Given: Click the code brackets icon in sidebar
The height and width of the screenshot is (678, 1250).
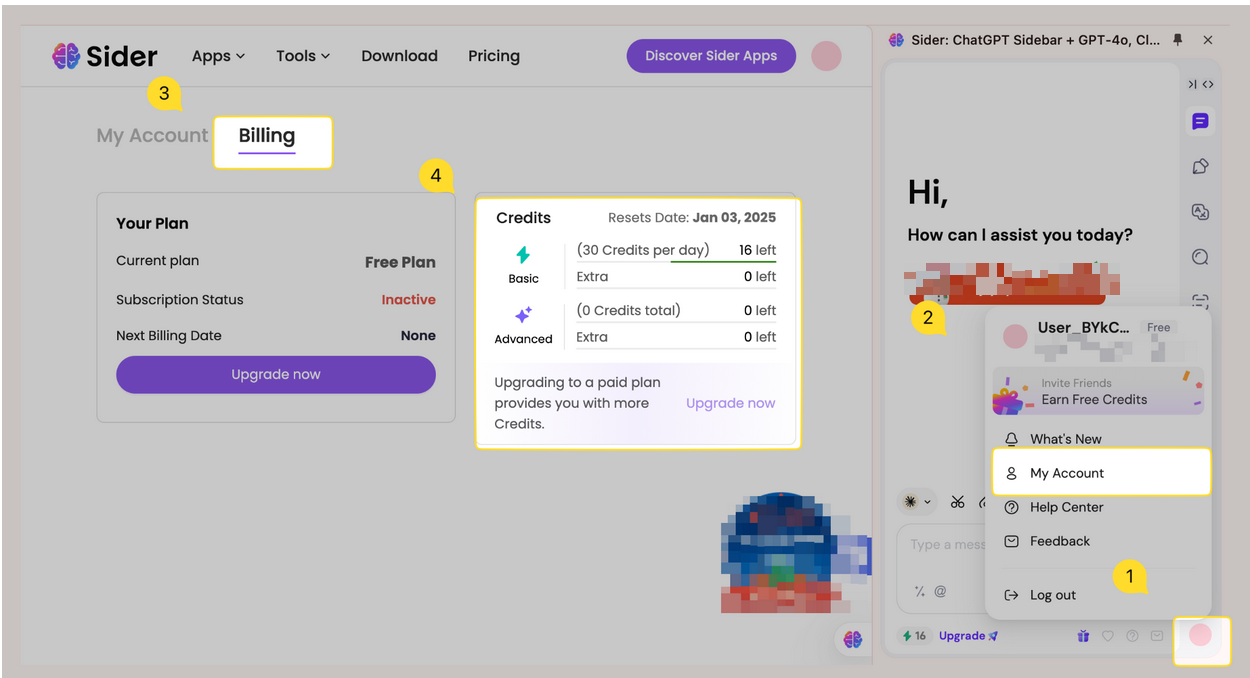Looking at the screenshot, I should click(x=1208, y=85).
